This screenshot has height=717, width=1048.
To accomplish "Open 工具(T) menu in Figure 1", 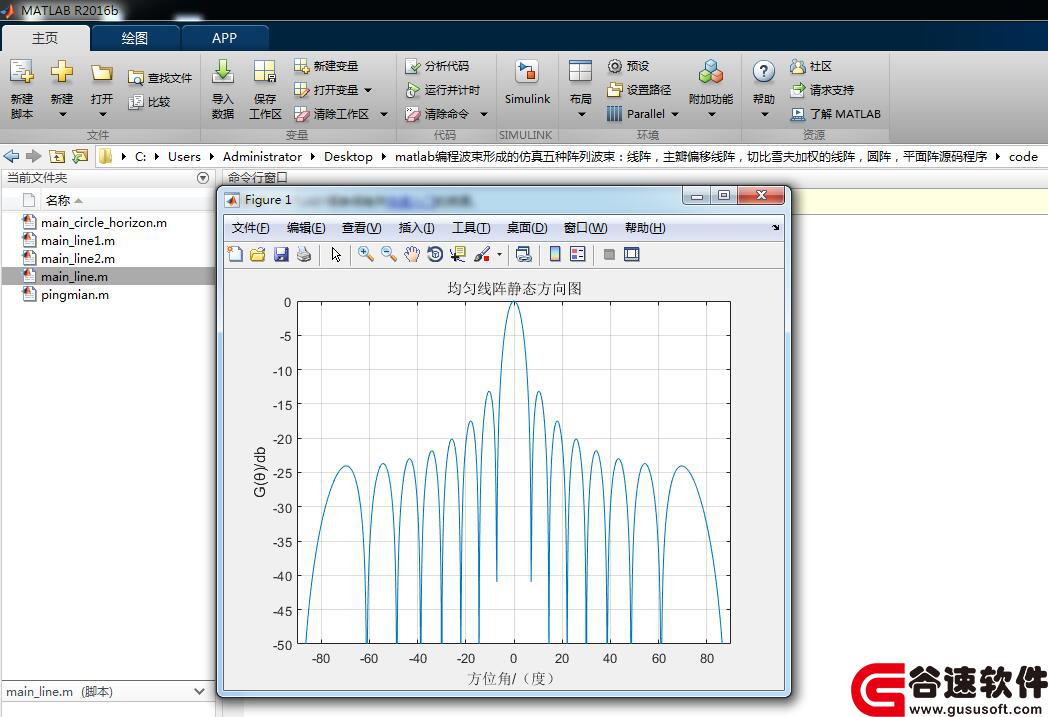I will (471, 228).
